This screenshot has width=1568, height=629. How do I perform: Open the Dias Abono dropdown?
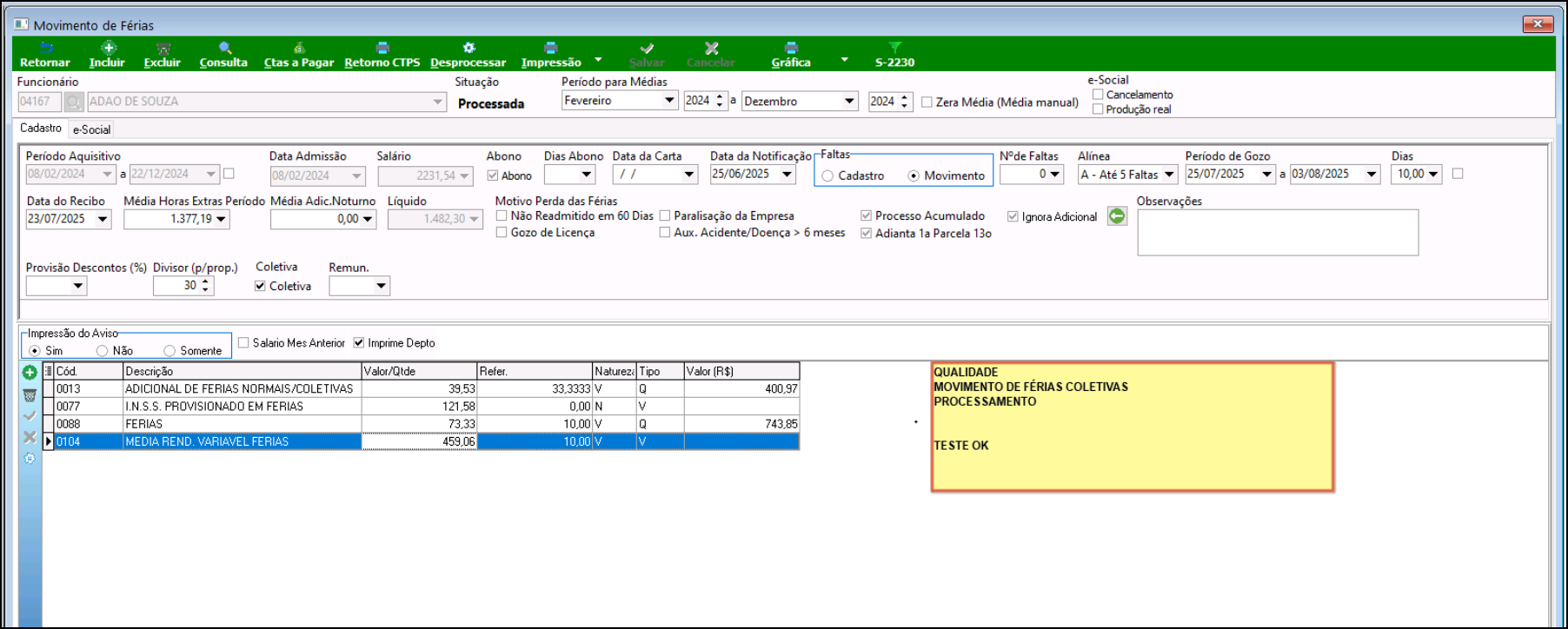click(x=587, y=175)
